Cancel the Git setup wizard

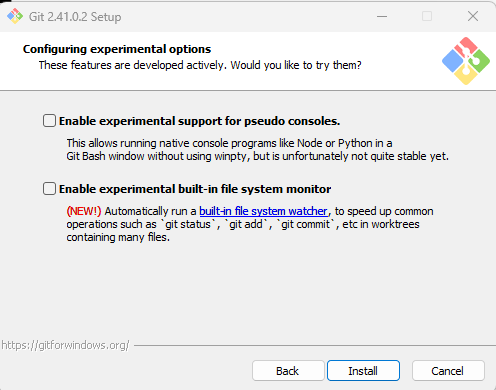pyautogui.click(x=448, y=371)
